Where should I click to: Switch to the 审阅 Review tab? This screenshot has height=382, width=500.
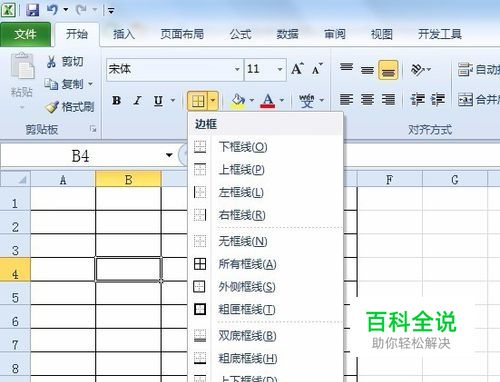[335, 34]
